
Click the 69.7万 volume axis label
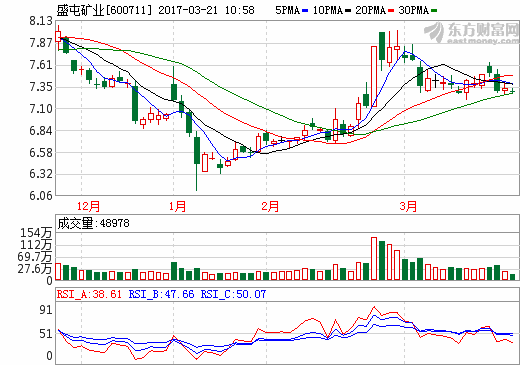pos(35,257)
